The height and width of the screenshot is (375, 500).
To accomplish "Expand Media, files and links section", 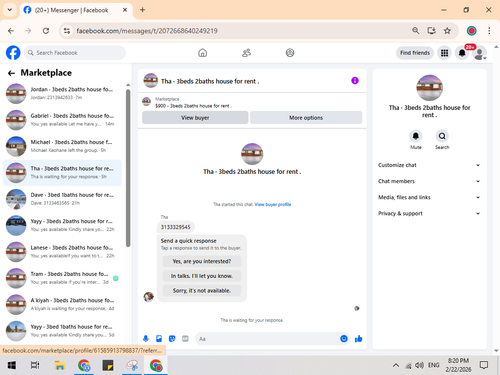I will pos(429,197).
